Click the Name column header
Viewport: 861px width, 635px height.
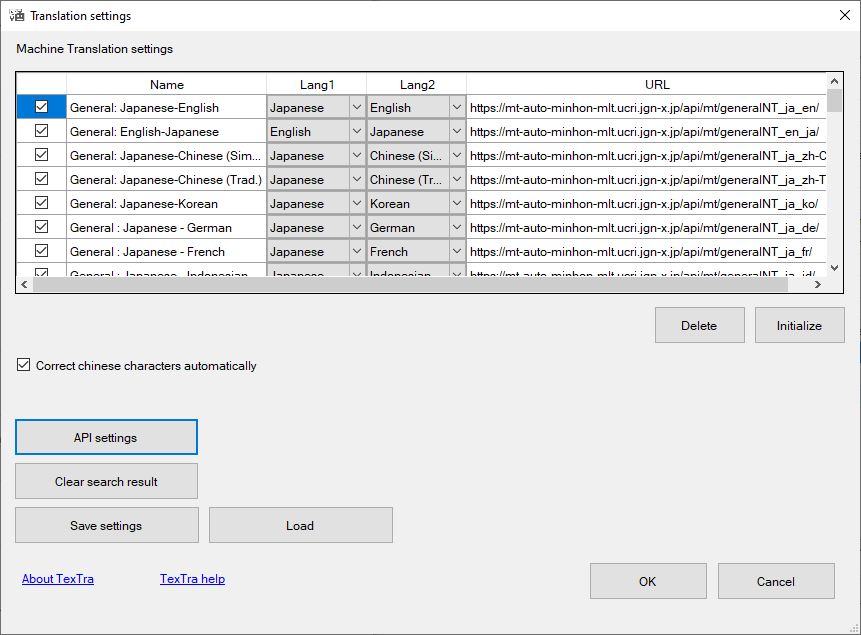(x=166, y=85)
